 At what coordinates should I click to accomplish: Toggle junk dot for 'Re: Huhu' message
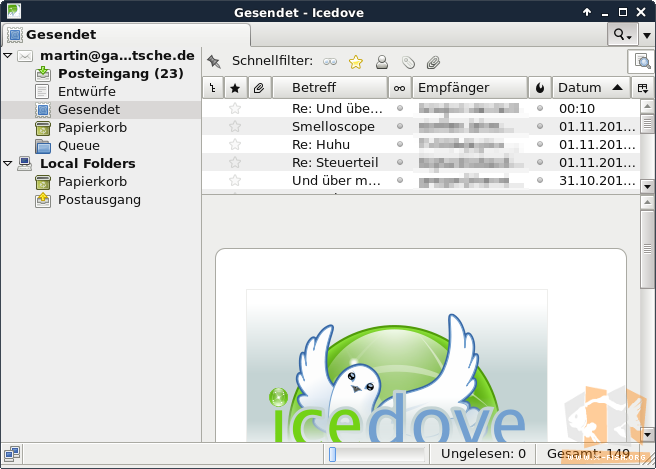(x=540, y=144)
